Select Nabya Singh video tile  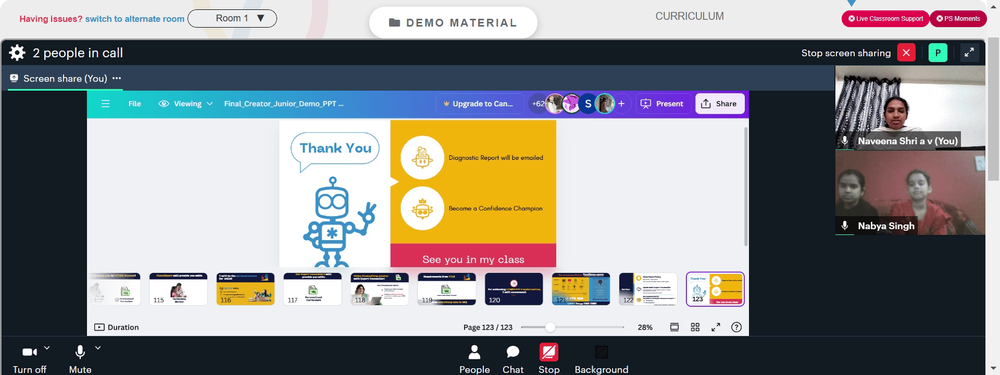pyautogui.click(x=910, y=193)
